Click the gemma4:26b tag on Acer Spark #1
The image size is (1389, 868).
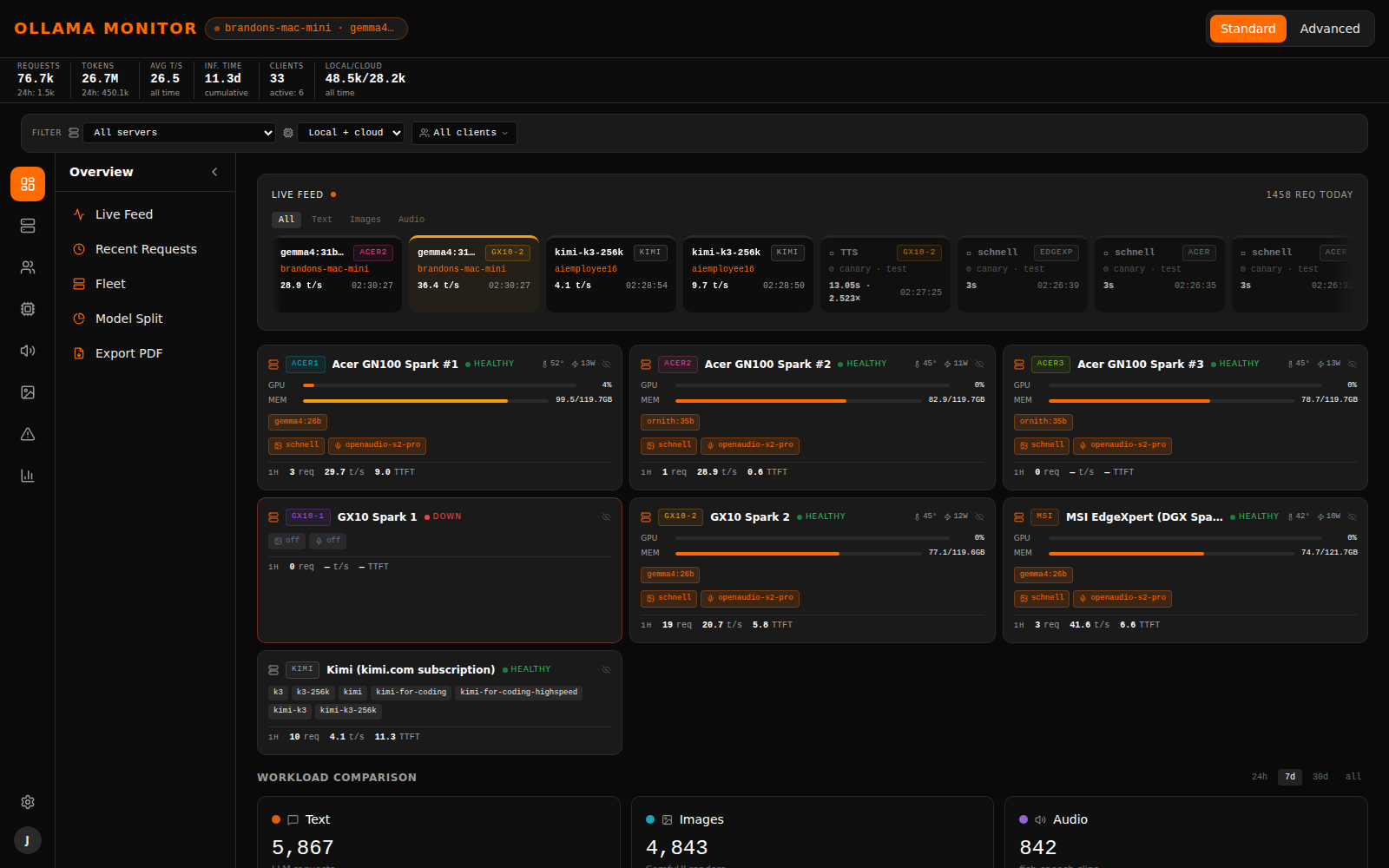[x=298, y=422]
